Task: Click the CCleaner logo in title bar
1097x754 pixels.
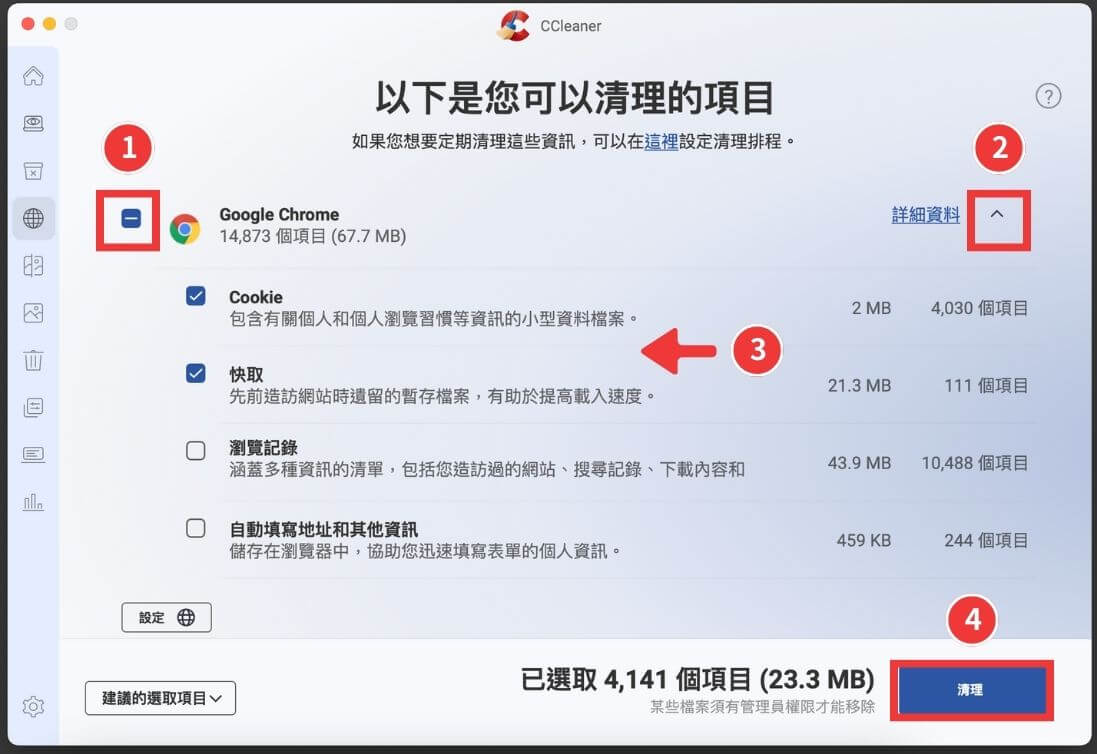Action: tap(514, 26)
